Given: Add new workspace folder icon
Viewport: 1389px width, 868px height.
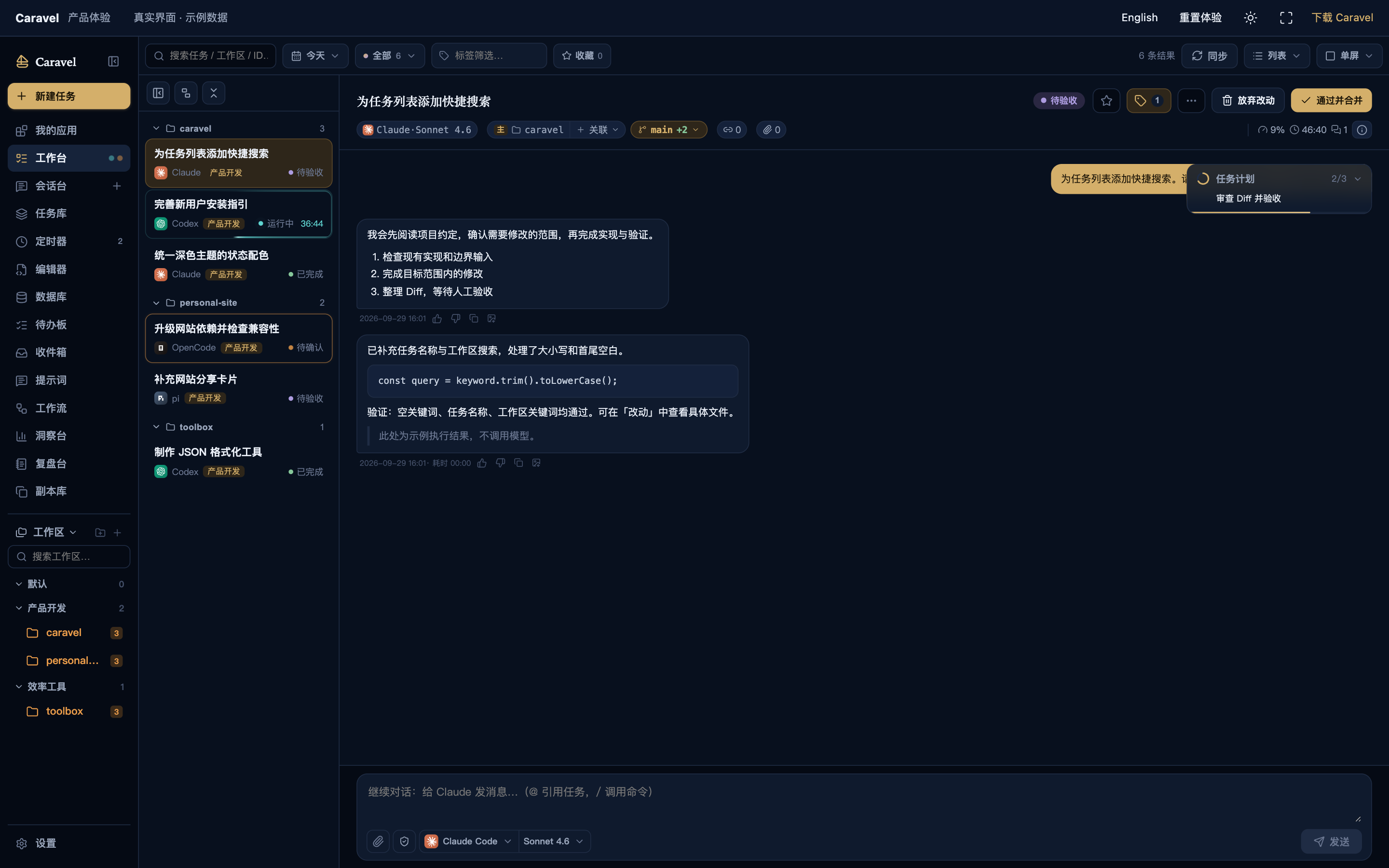Looking at the screenshot, I should (100, 533).
